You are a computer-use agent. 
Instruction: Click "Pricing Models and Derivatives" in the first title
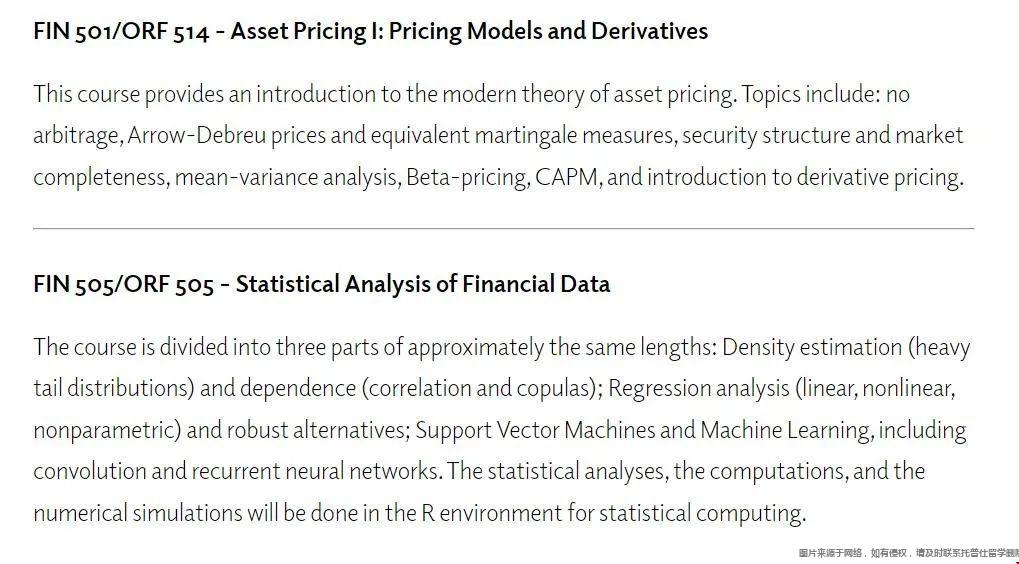(548, 31)
